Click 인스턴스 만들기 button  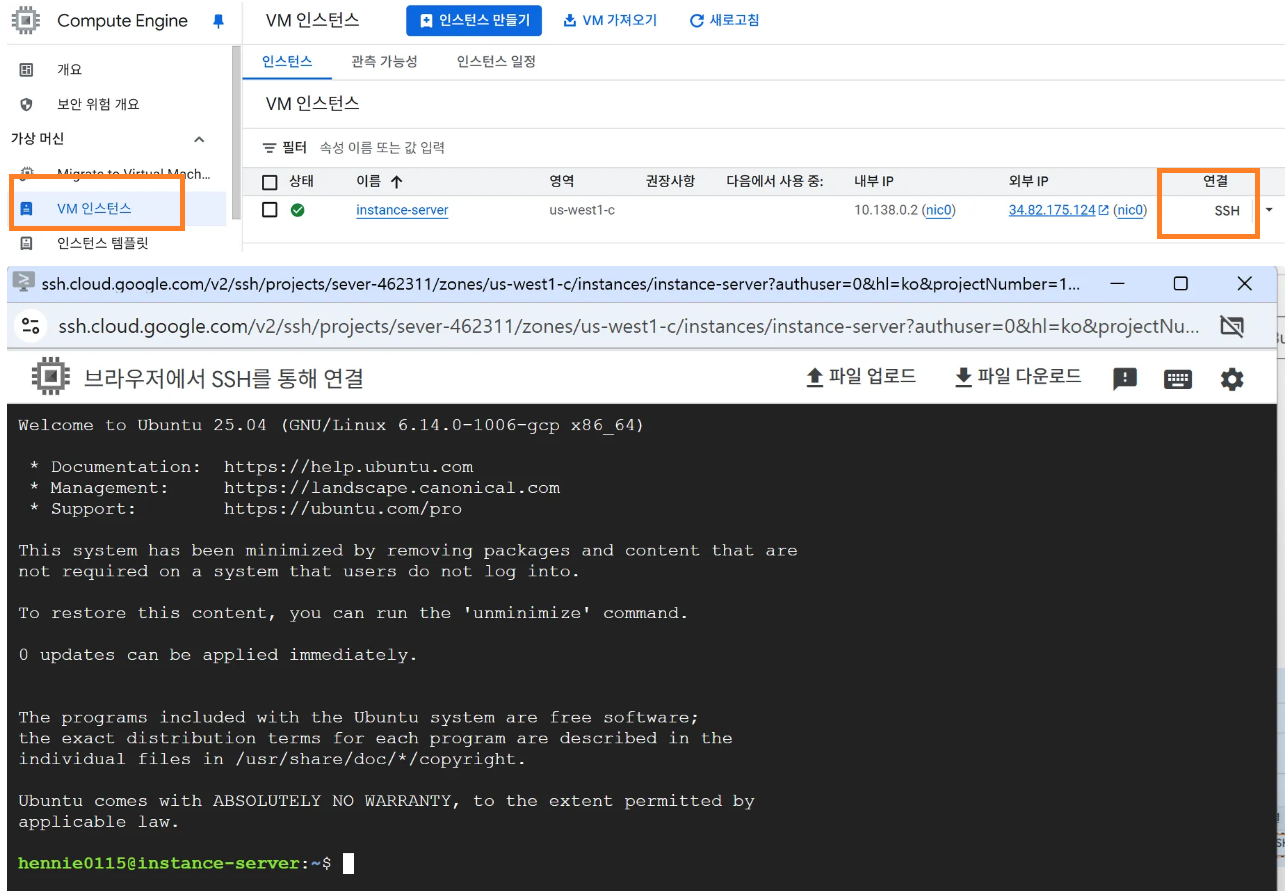[x=474, y=20]
